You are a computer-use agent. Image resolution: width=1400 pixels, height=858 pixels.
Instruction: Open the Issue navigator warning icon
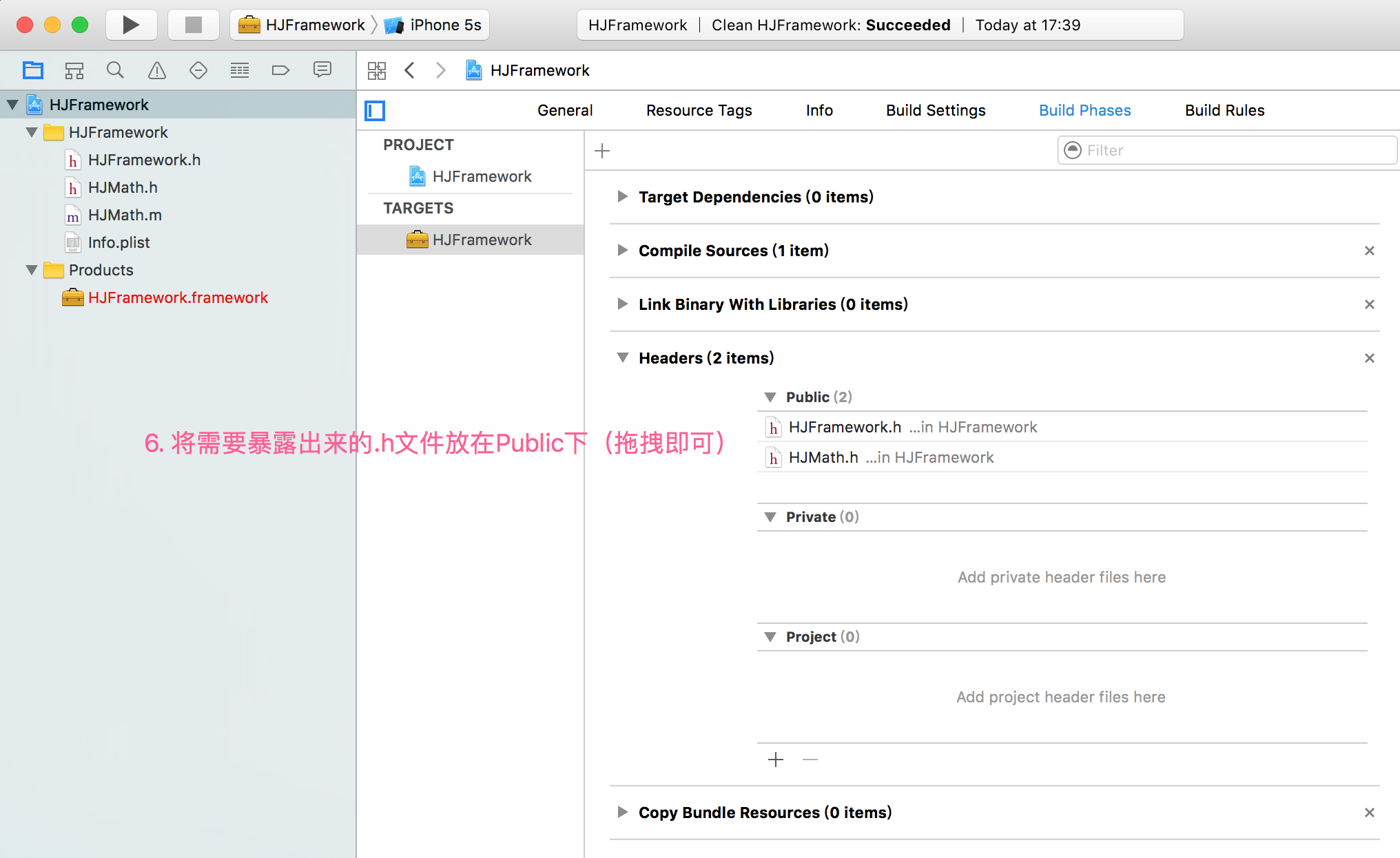coord(157,70)
